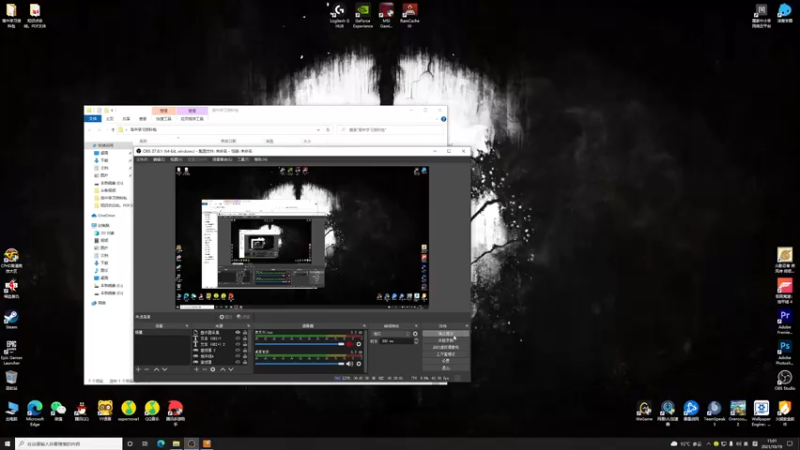Mute desktop audio speaker icon

[349, 364]
